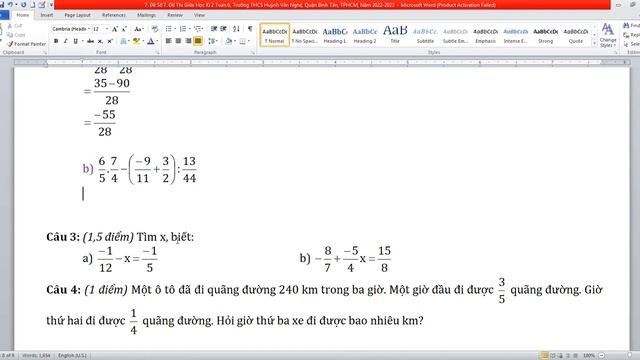Image resolution: width=640 pixels, height=360 pixels.
Task: Click the Borders icon
Action: [242, 41]
